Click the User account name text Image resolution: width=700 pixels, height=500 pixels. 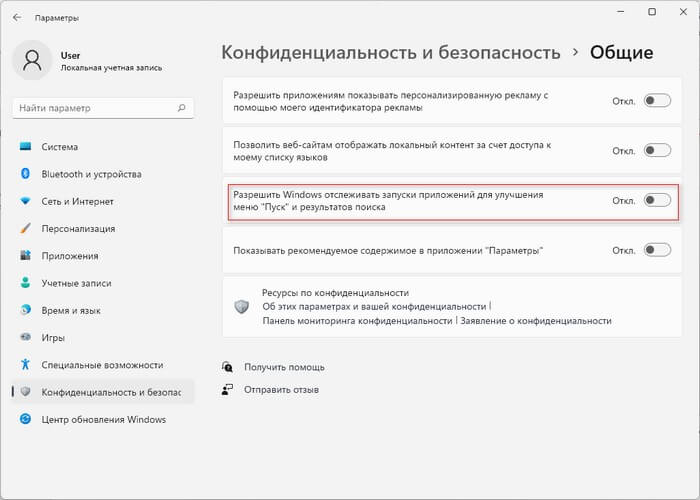click(x=70, y=55)
